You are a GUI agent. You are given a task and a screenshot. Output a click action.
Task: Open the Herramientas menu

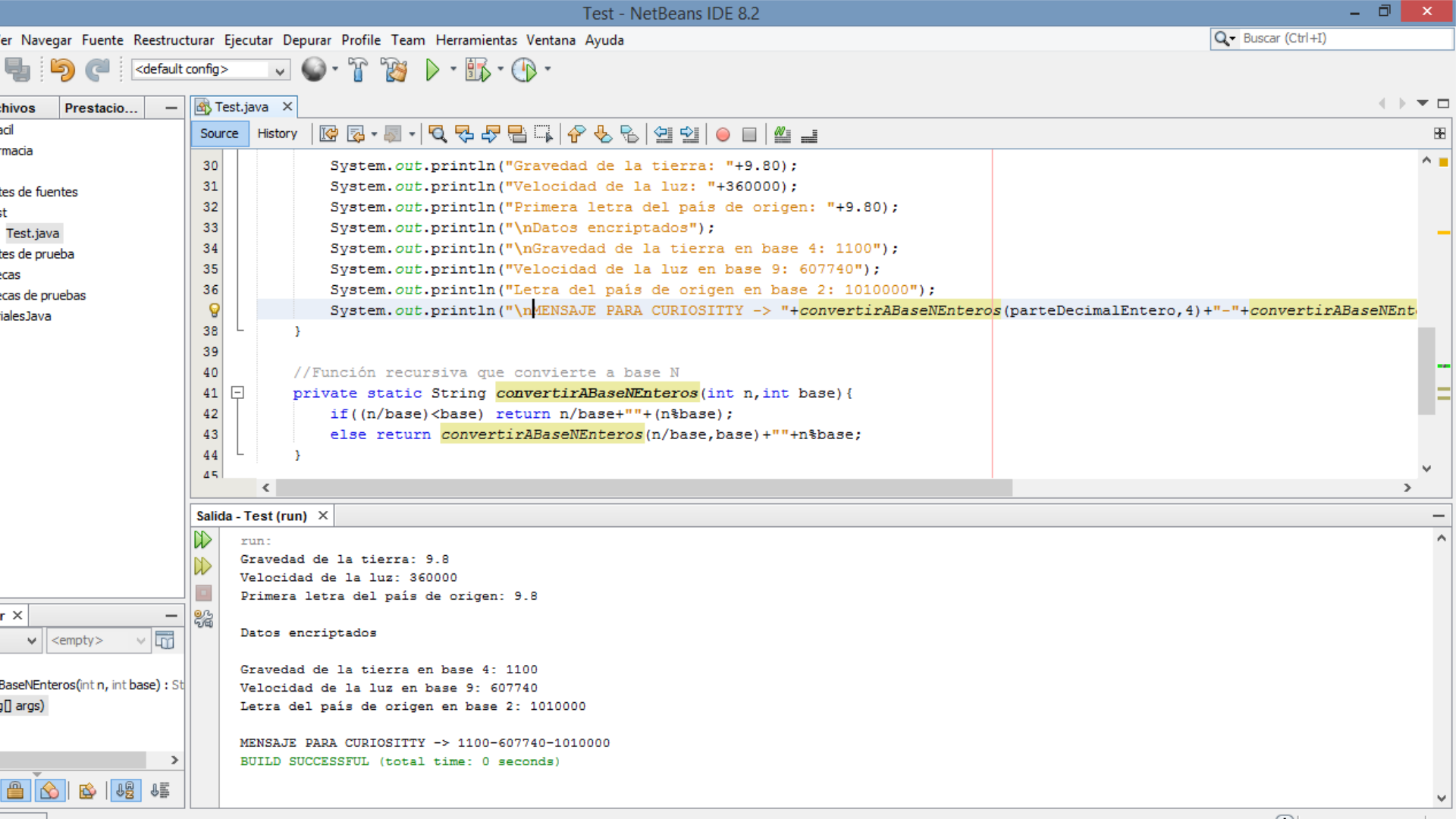pos(476,39)
